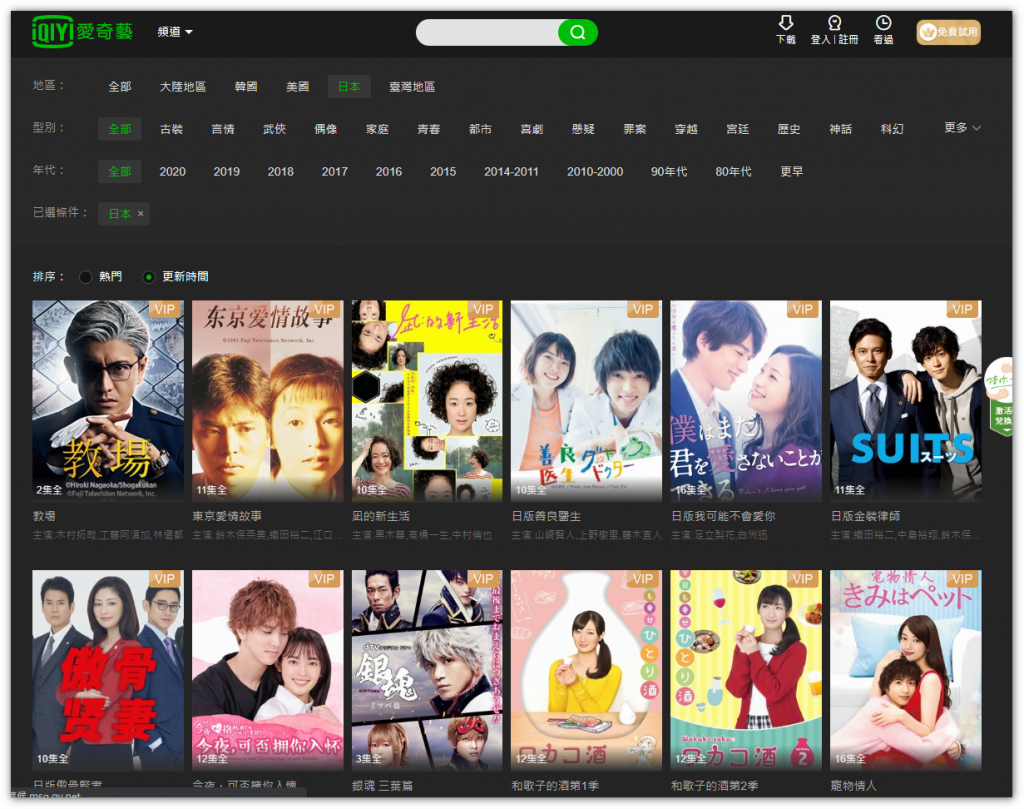This screenshot has height=809, width=1024.
Task: Open the login/register user icon
Action: click(834, 30)
